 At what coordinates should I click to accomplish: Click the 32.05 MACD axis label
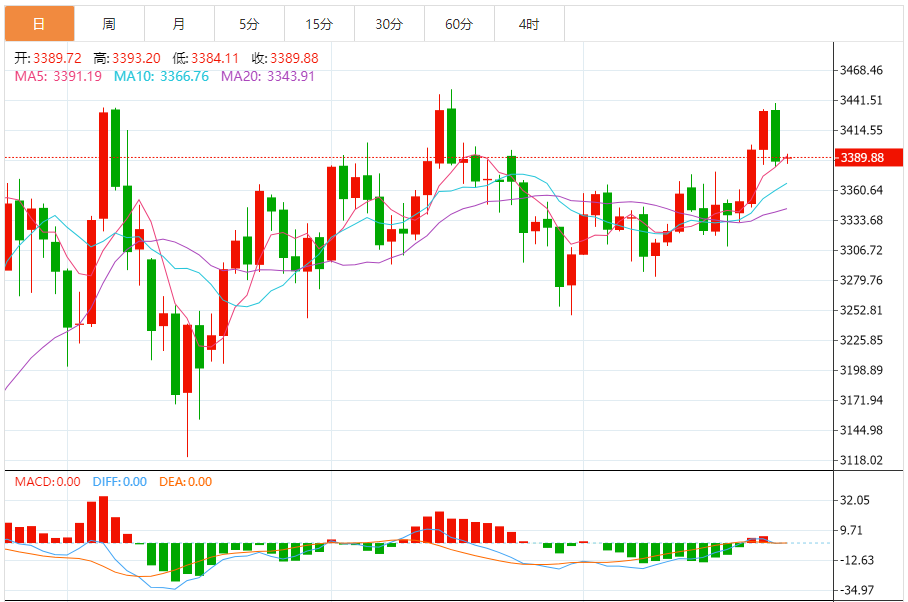855,500
